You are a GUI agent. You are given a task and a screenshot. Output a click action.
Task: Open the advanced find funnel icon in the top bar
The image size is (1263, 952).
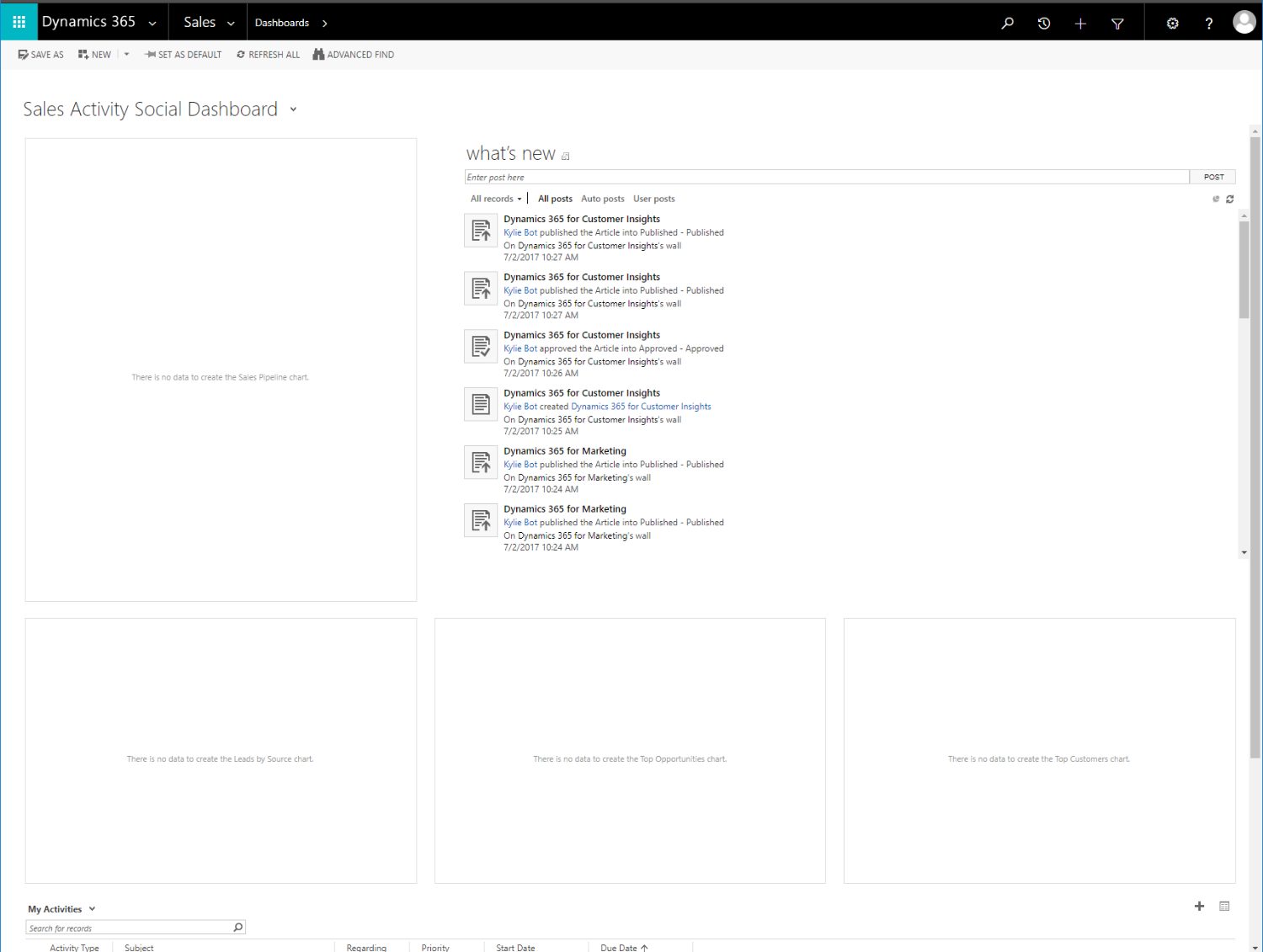pos(1117,24)
